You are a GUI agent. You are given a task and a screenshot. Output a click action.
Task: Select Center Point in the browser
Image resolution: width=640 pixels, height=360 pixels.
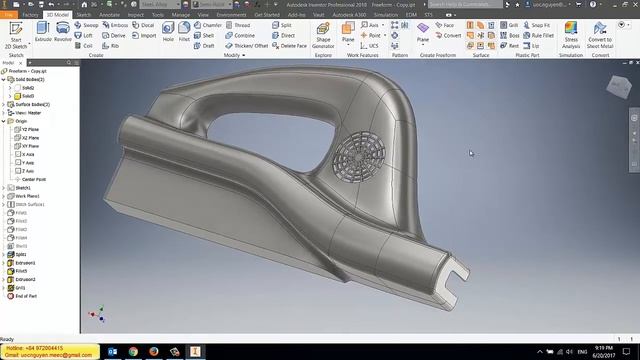(30, 179)
